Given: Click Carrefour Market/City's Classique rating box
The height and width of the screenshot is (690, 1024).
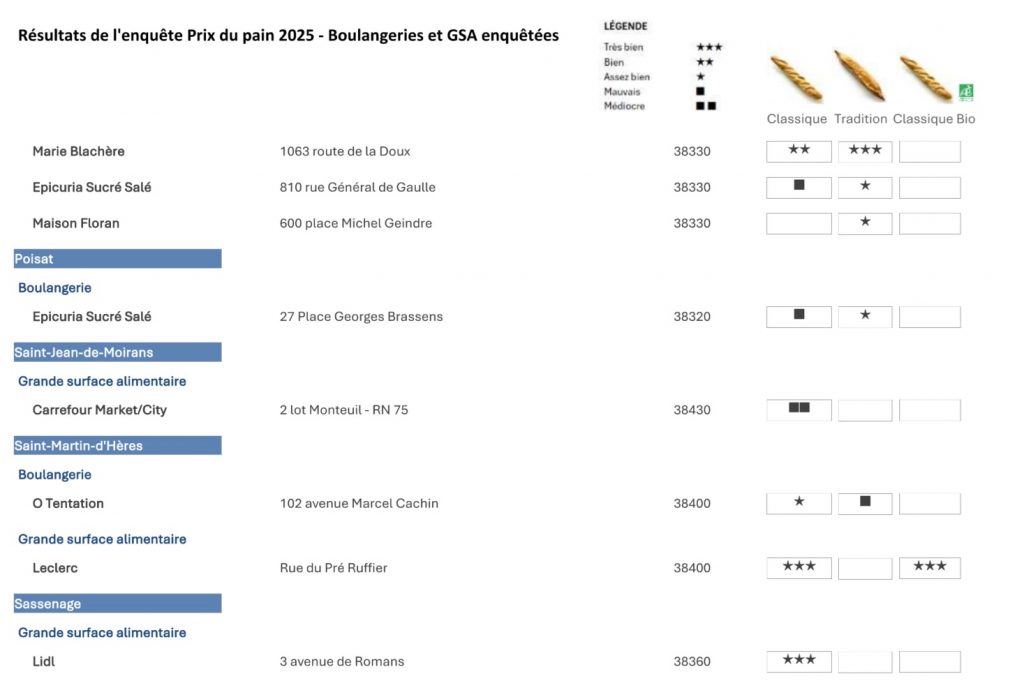Looking at the screenshot, I should pyautogui.click(x=799, y=410).
